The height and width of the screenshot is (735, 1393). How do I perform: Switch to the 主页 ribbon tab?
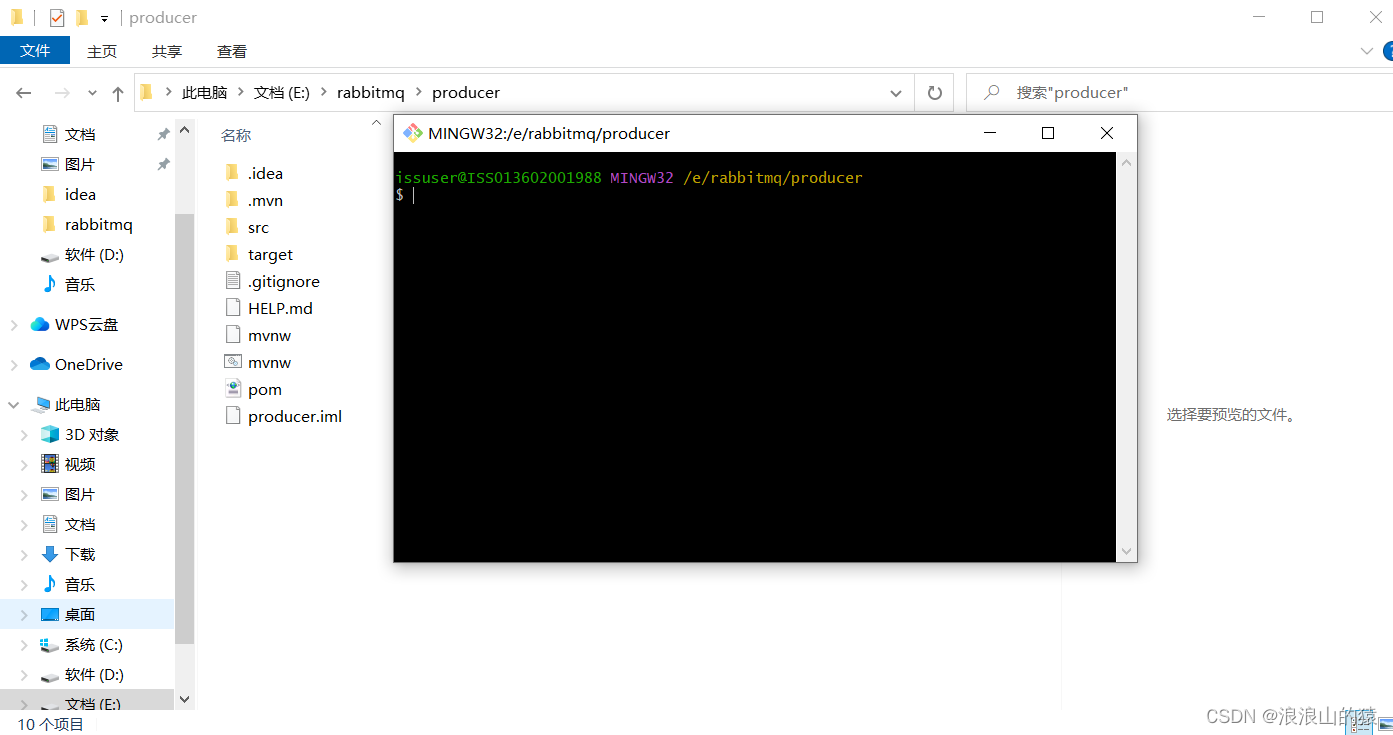pyautogui.click(x=102, y=51)
